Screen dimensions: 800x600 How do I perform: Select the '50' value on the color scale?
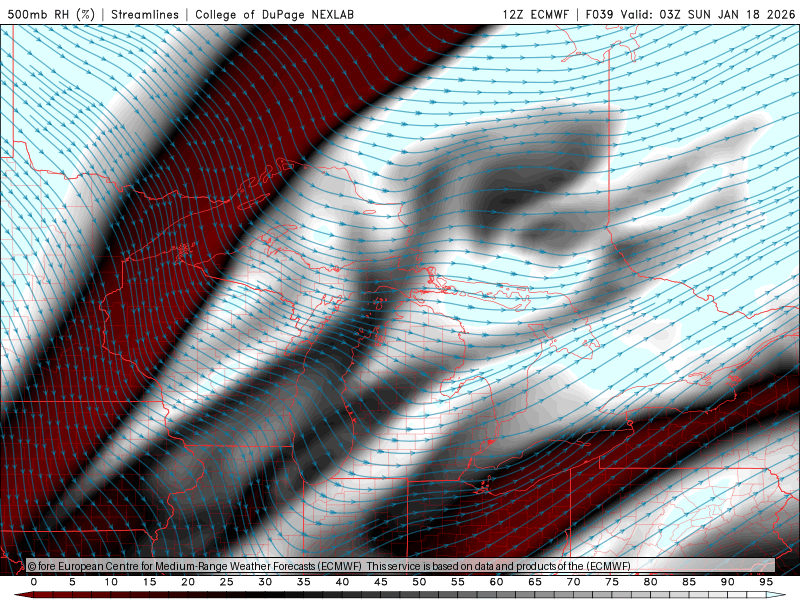(419, 582)
